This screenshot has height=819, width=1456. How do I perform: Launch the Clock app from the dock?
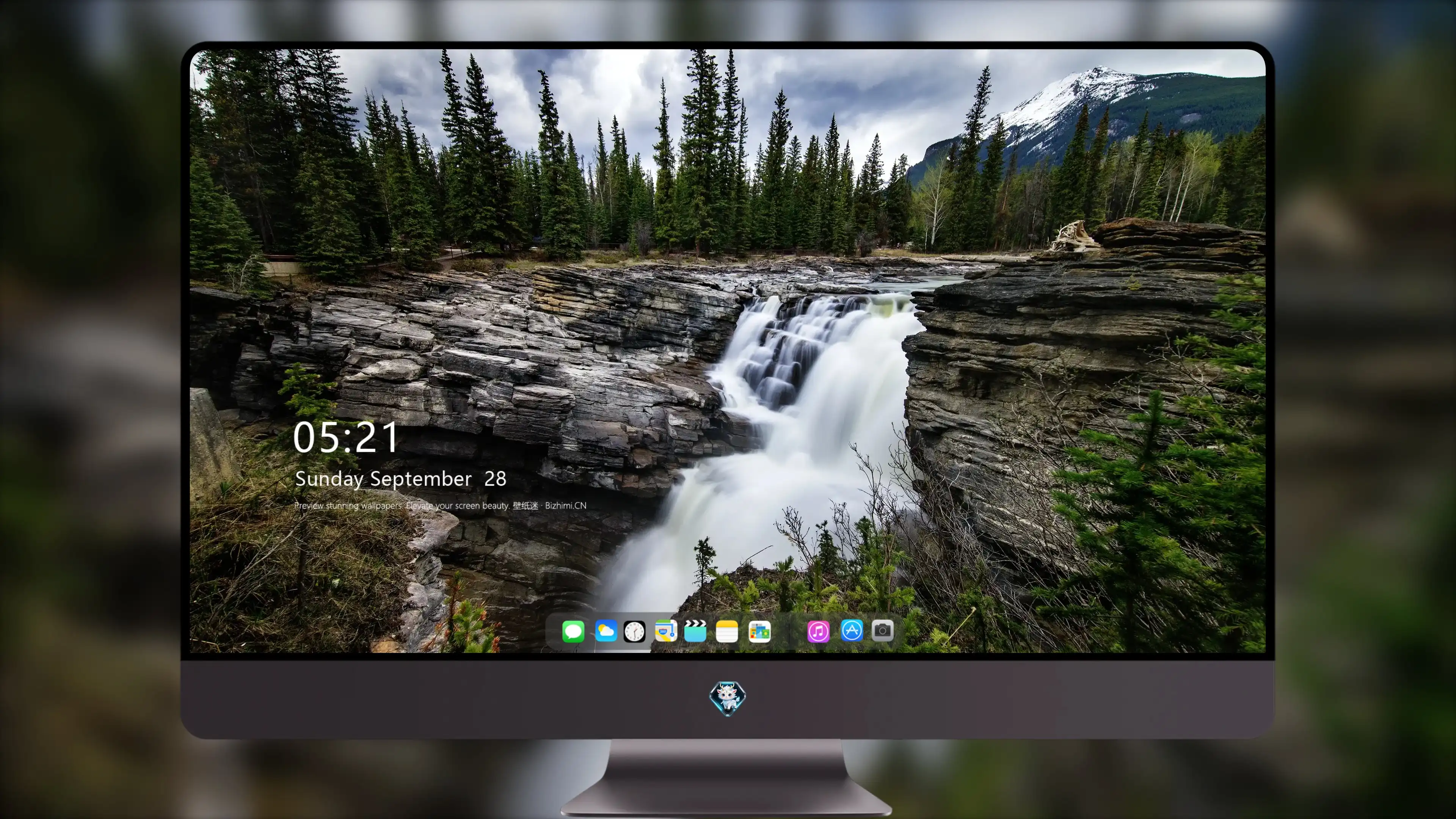click(634, 631)
